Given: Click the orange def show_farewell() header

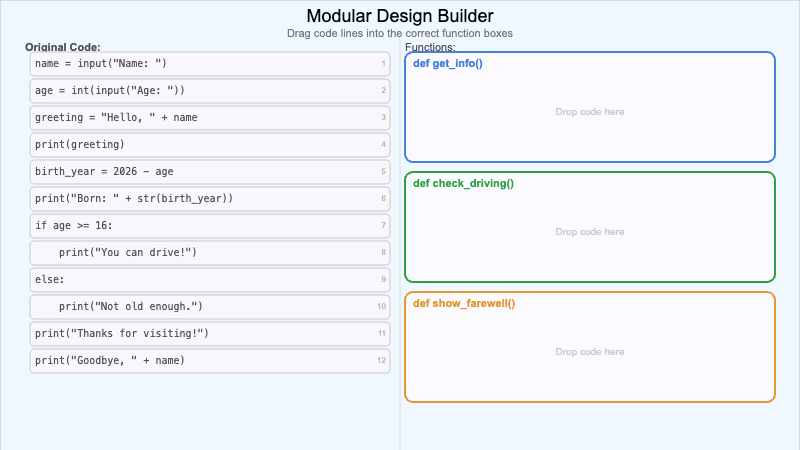Looking at the screenshot, I should 463,304.
